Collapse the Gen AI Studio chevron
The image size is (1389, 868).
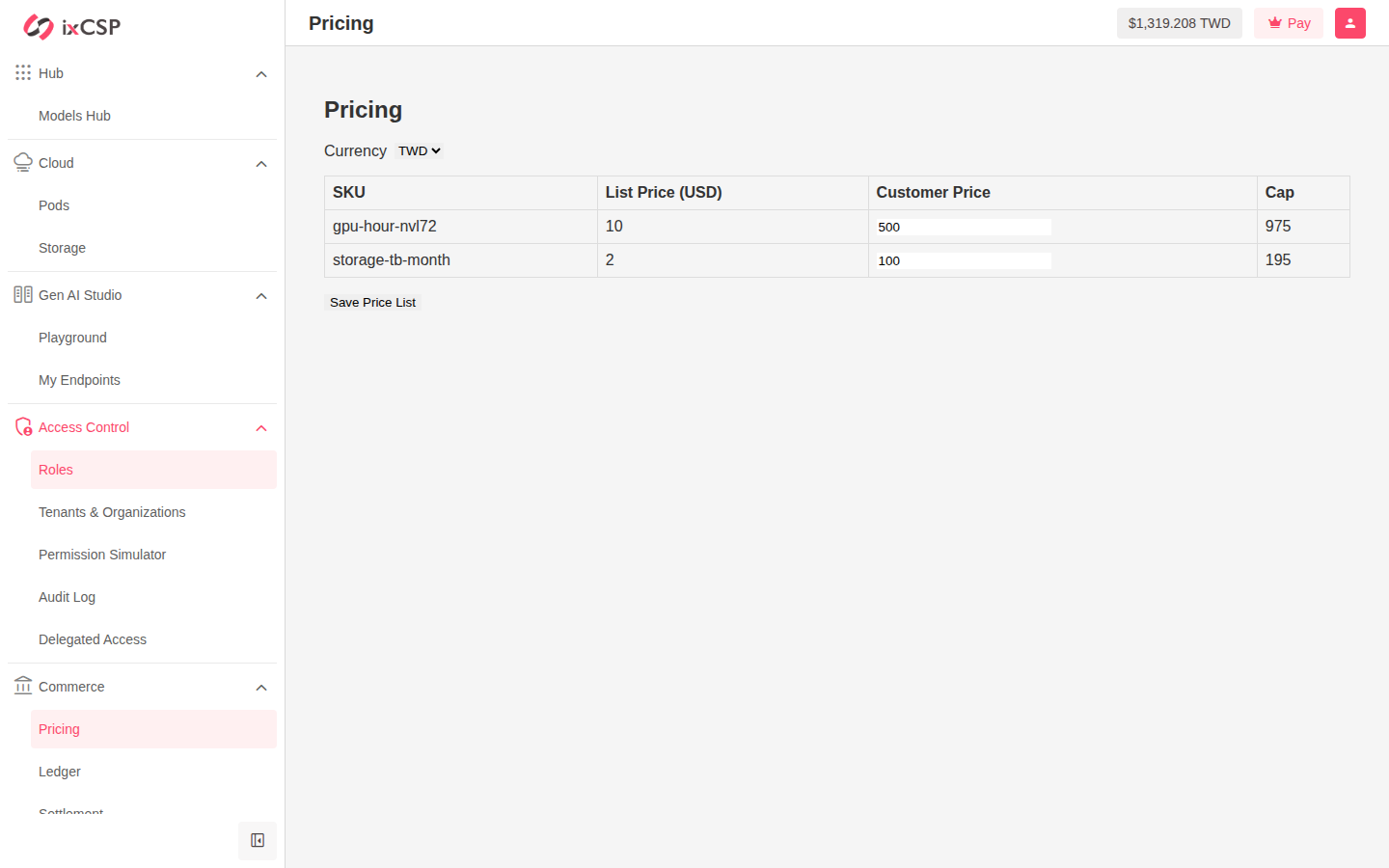[x=261, y=296]
